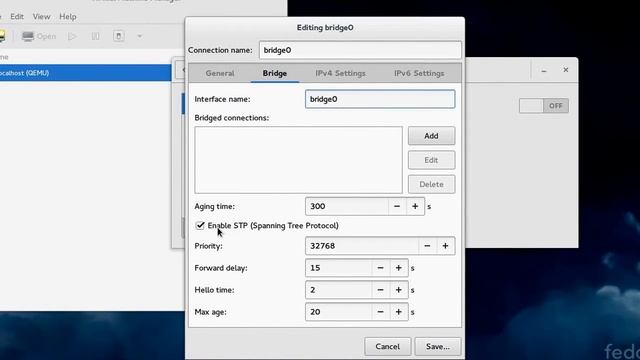Click the Edit bridged connection button
Viewport: 640px width, 360px height.
coord(431,160)
